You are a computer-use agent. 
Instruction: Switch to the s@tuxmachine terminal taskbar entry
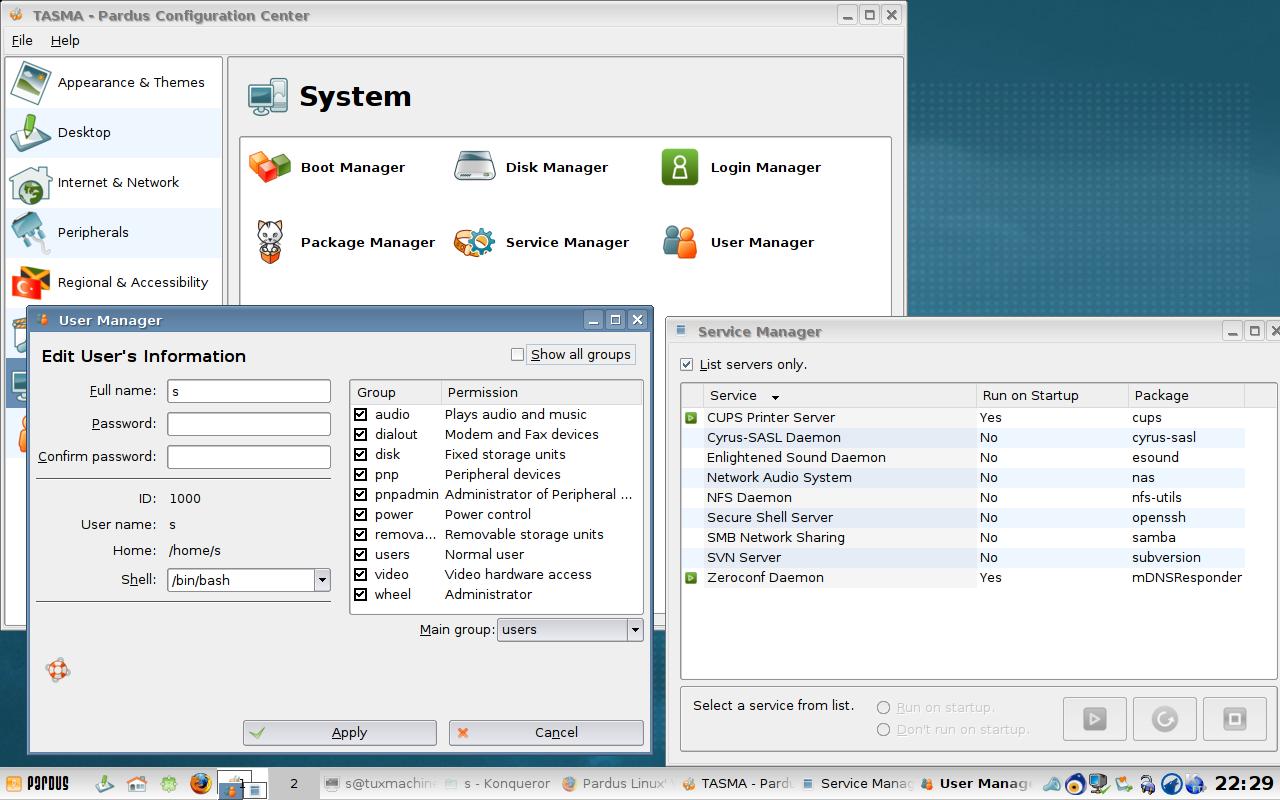click(x=380, y=784)
